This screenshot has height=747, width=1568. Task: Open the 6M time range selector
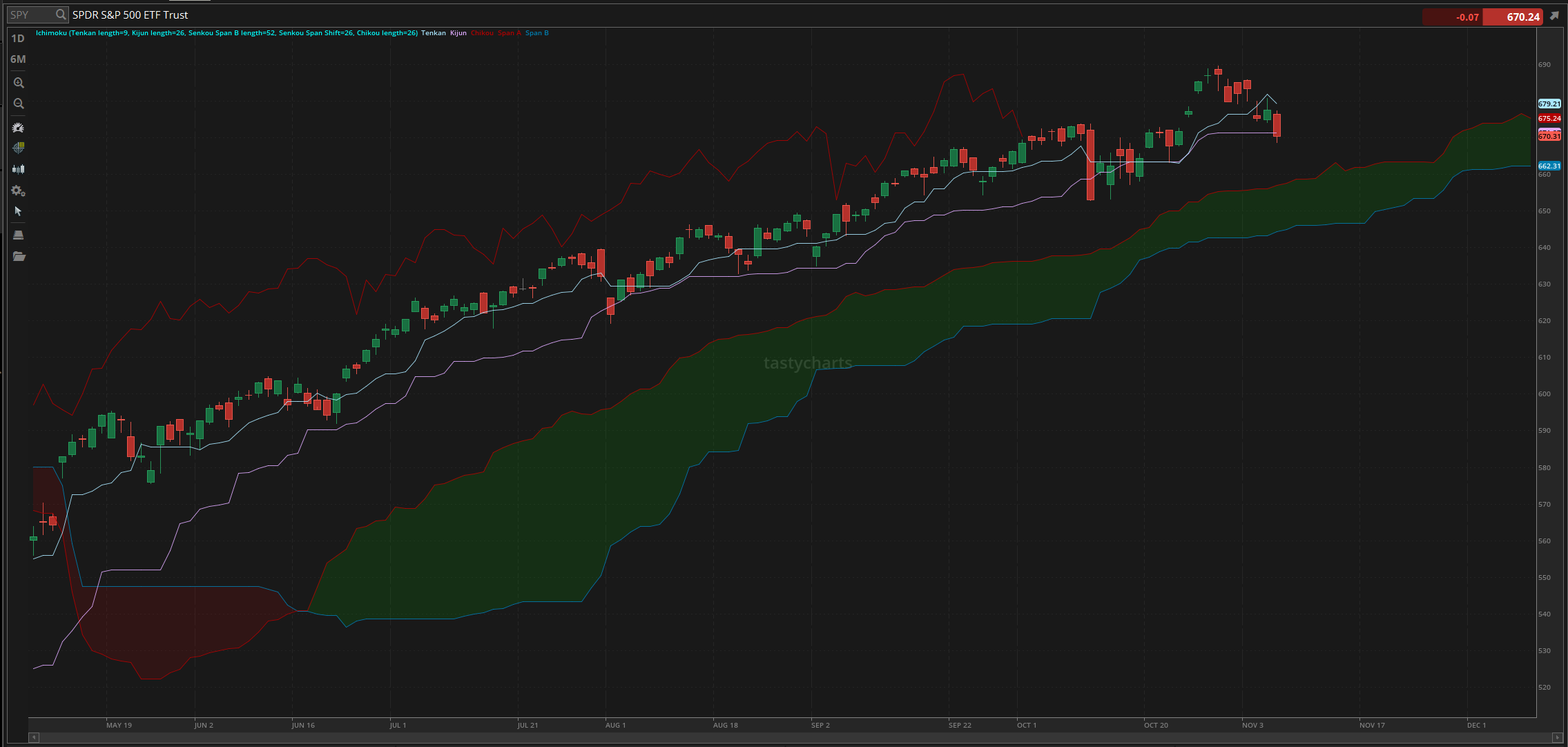(18, 59)
